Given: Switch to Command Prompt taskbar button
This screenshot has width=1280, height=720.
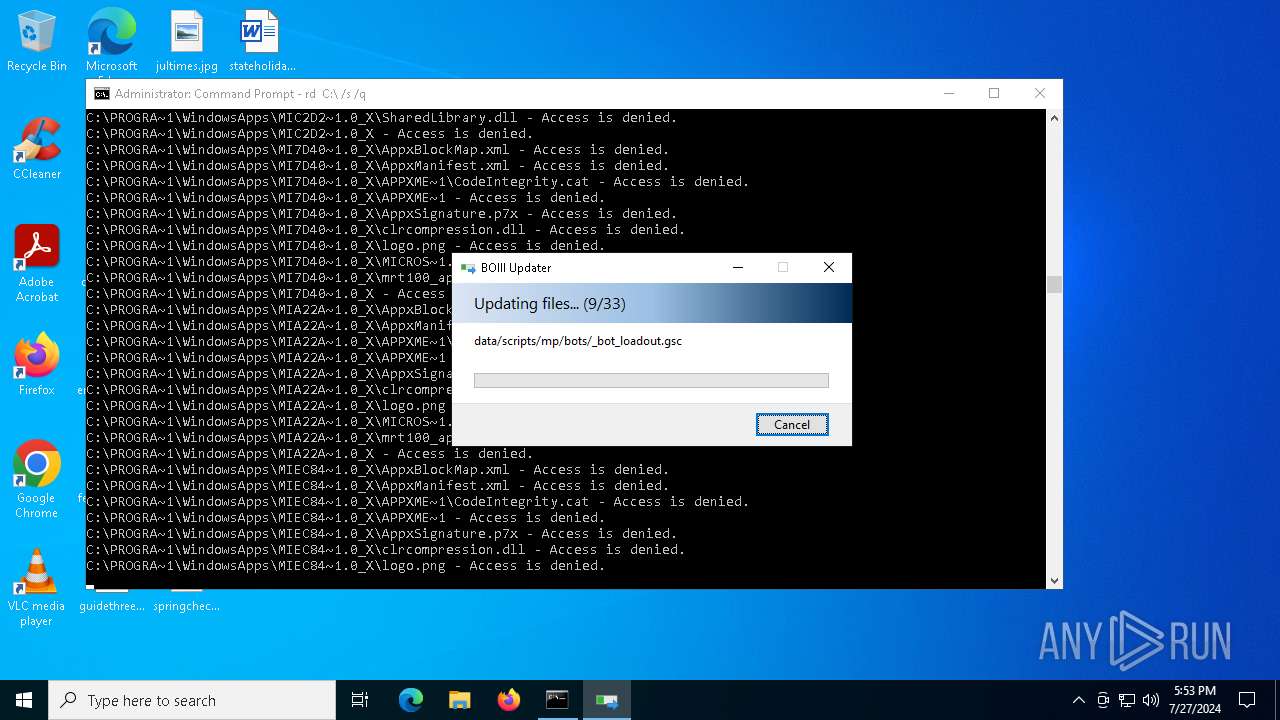Looking at the screenshot, I should pyautogui.click(x=558, y=700).
